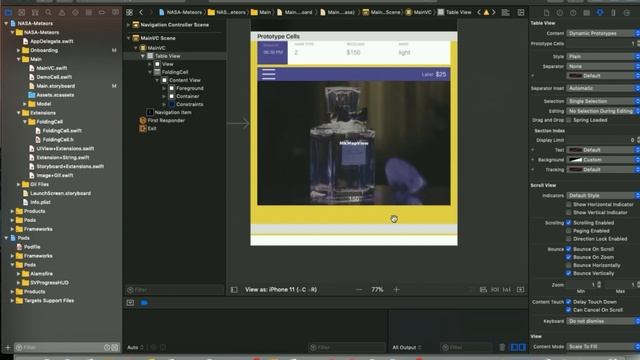Show the Connections inspector
This screenshot has width=640, height=360.
(627, 13)
